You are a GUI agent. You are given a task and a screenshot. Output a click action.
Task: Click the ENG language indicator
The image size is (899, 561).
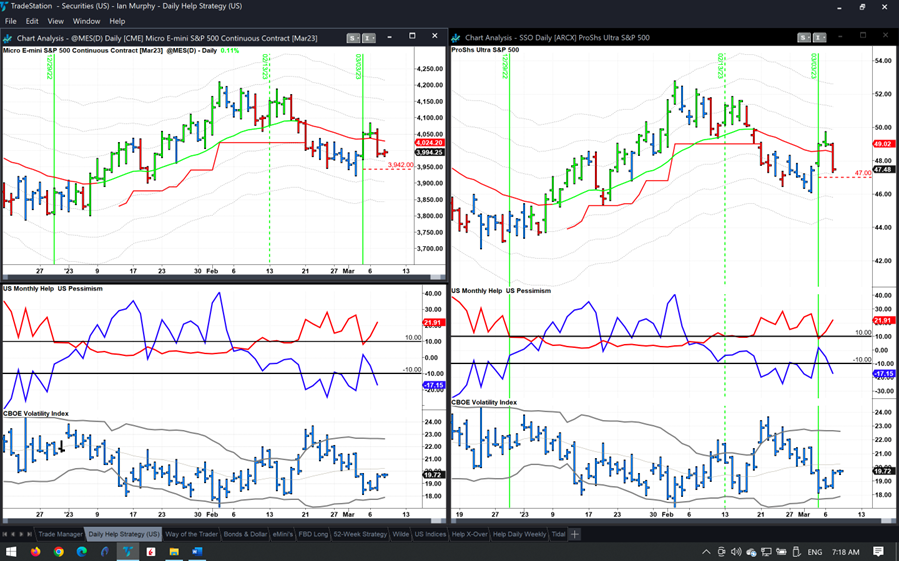[x=814, y=551]
